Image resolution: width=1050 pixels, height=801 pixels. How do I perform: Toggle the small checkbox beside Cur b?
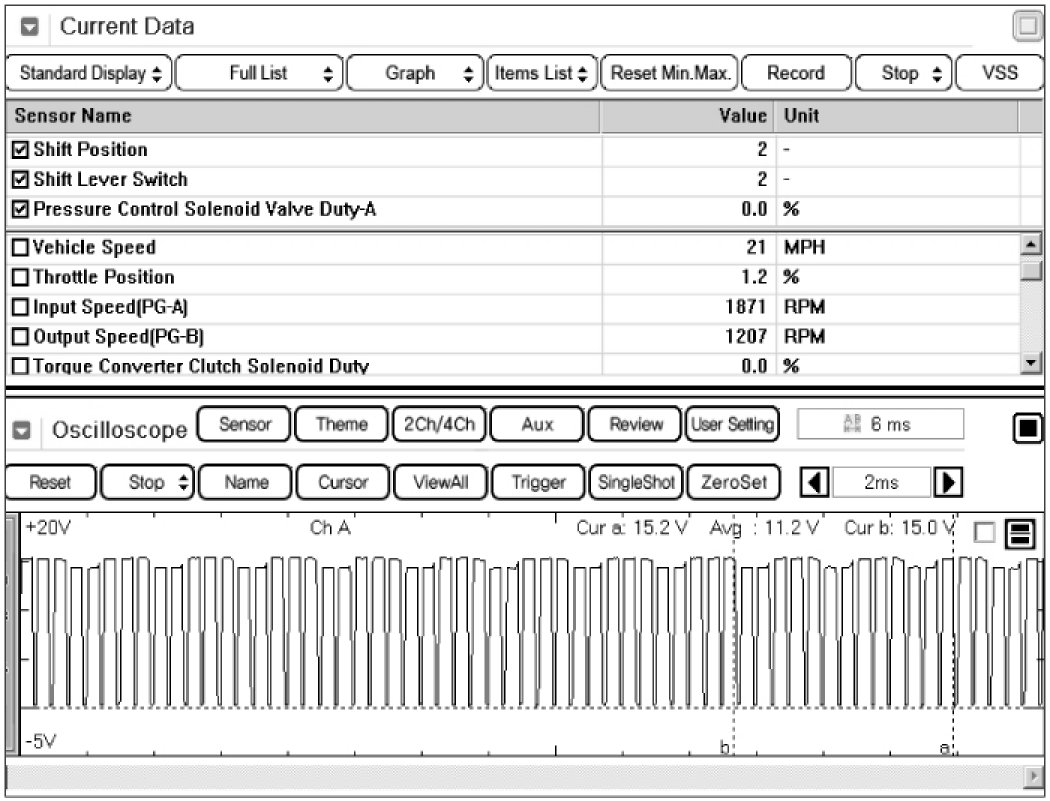[x=985, y=534]
